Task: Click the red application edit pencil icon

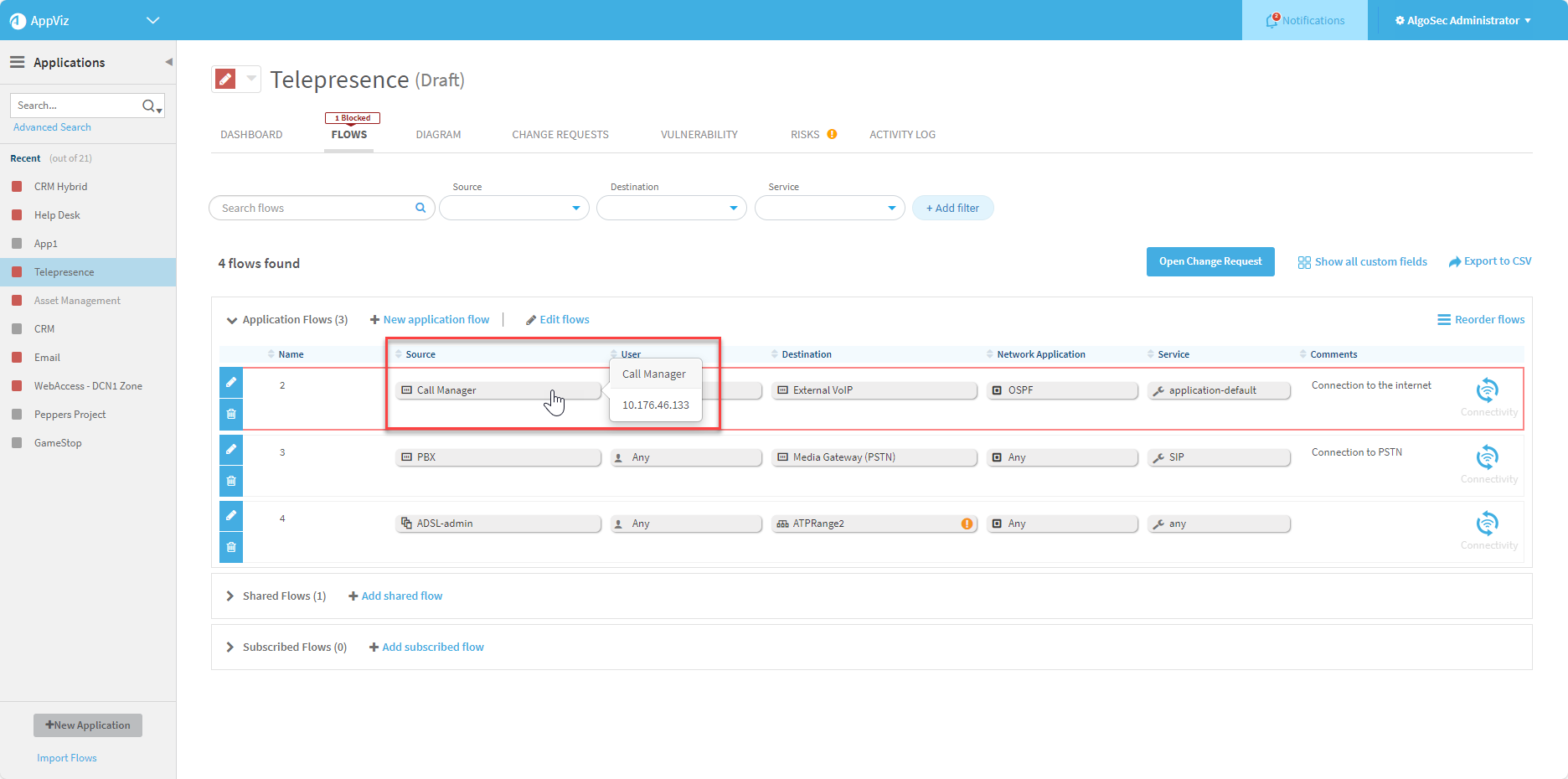Action: tap(225, 79)
